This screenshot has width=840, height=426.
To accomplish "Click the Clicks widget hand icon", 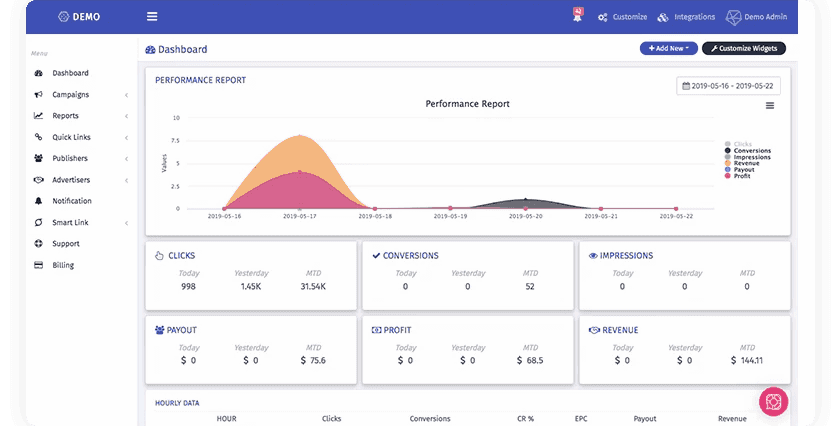I will (159, 256).
